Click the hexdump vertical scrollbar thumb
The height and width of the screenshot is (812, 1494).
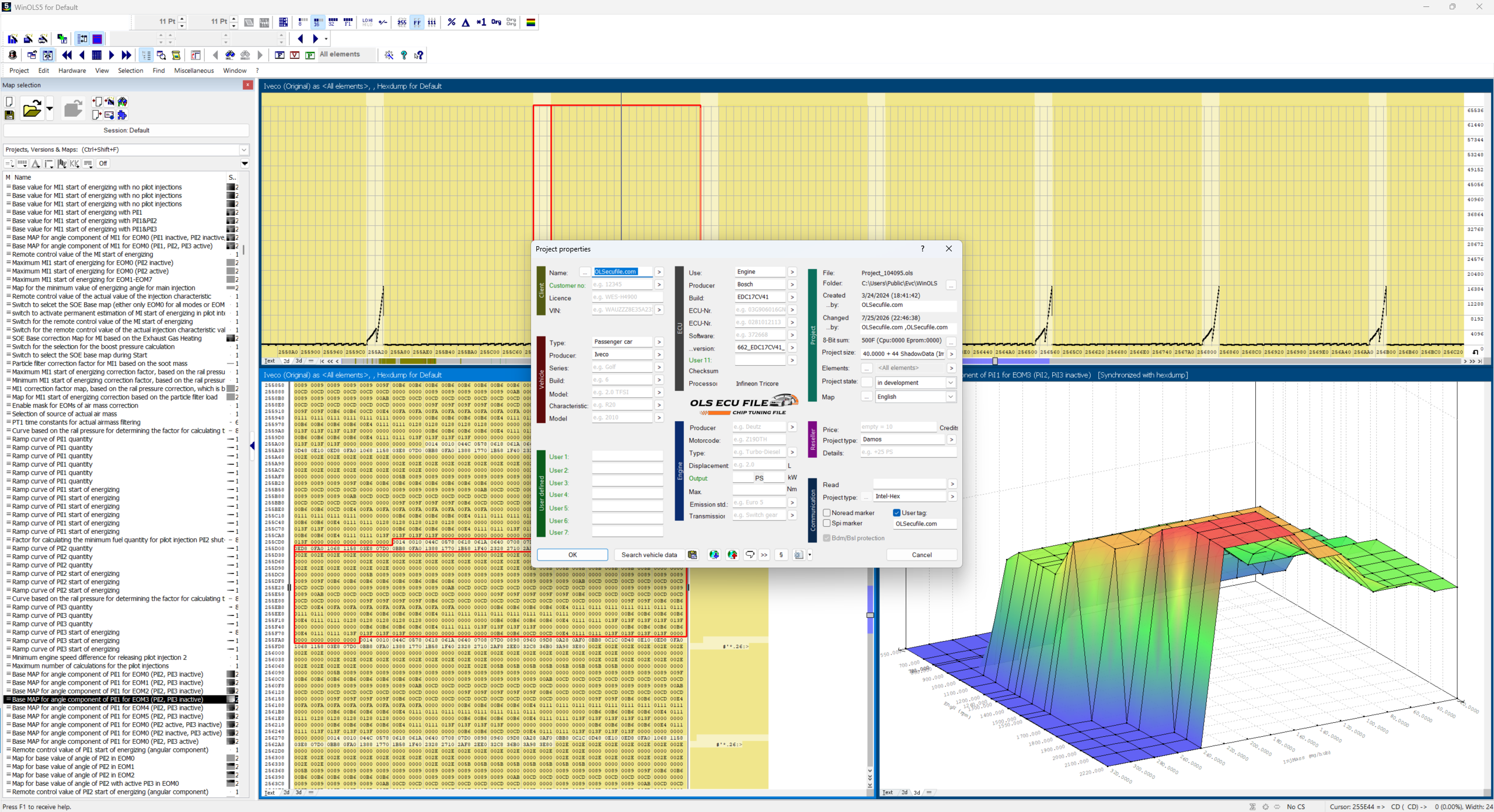click(870, 615)
